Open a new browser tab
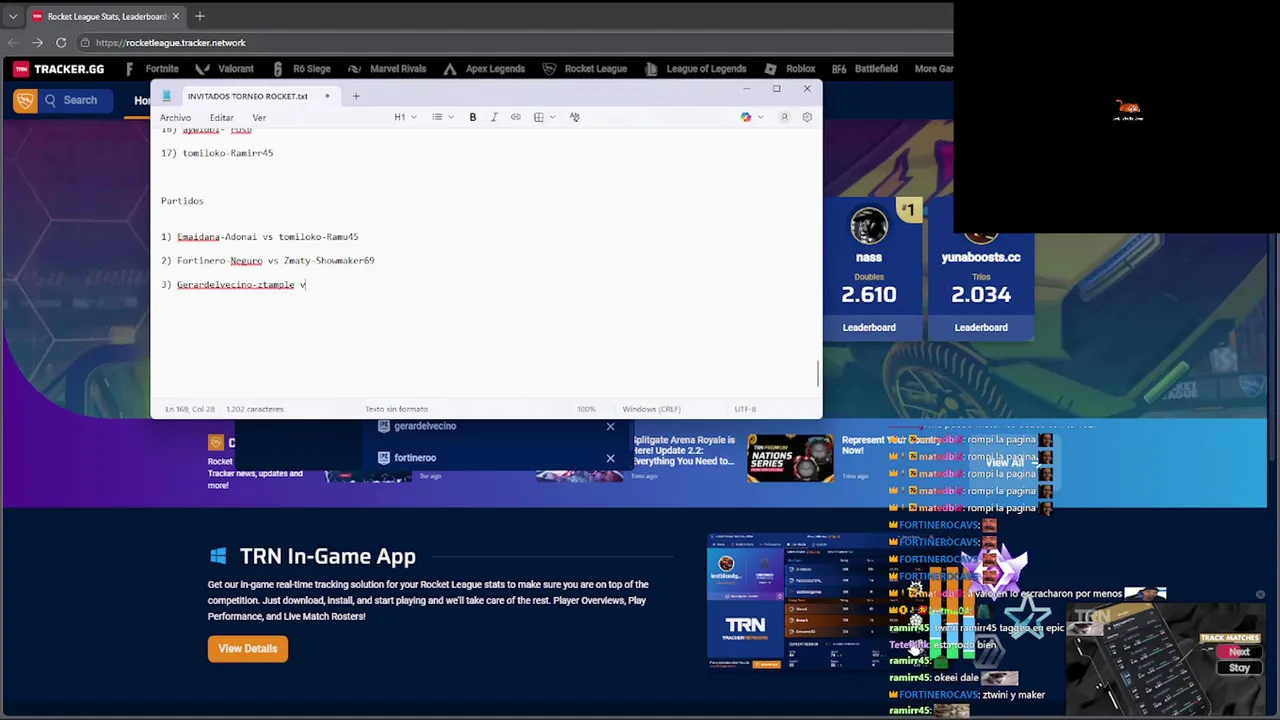The width and height of the screenshot is (1280, 720). click(200, 16)
